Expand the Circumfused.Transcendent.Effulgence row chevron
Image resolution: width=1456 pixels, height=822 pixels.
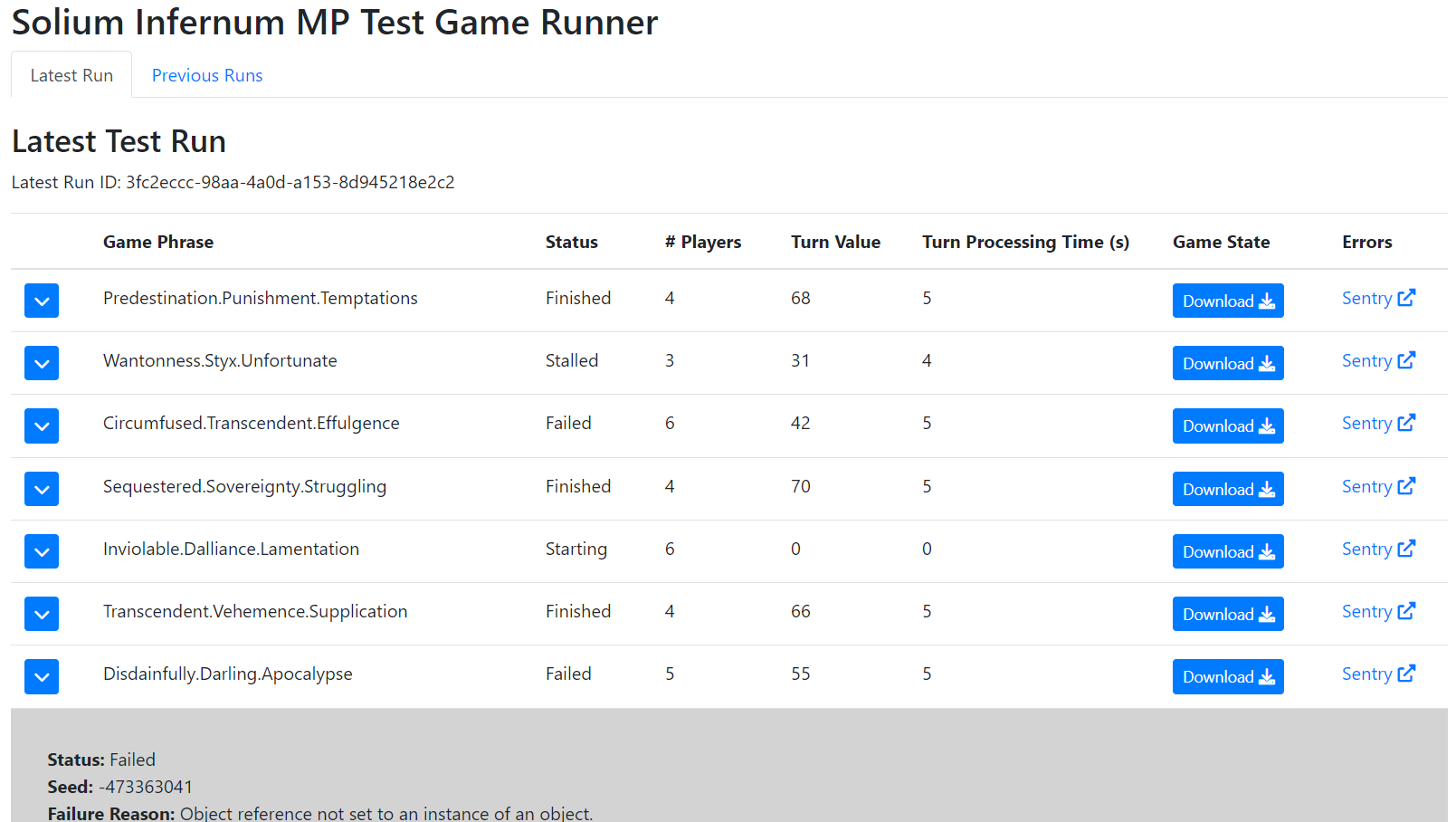[x=42, y=425]
